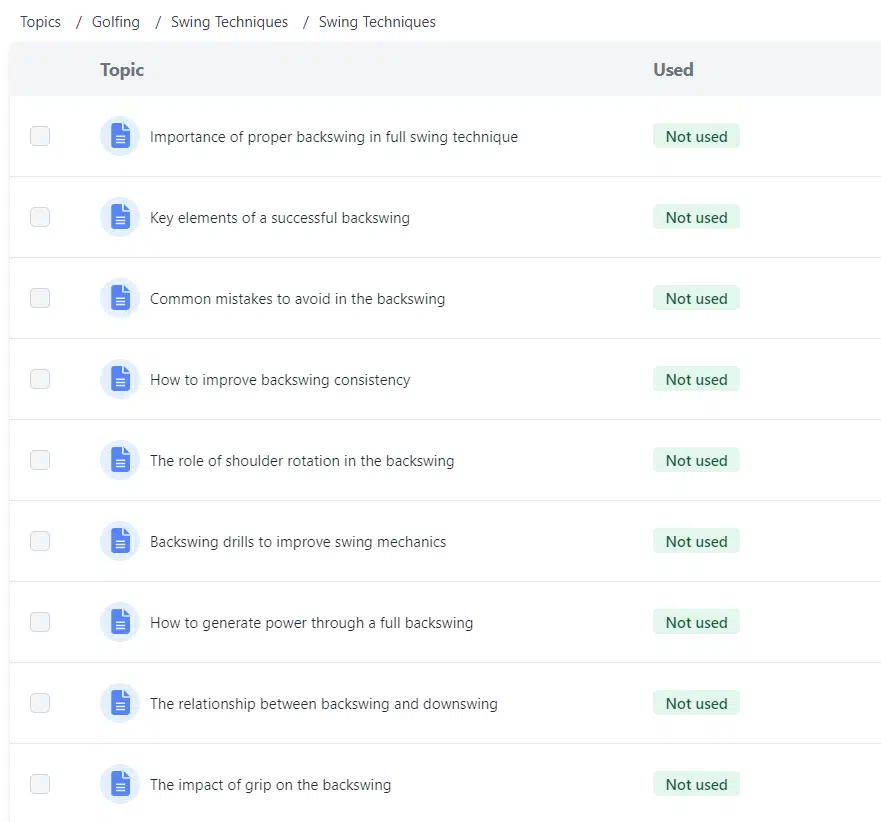Viewport: 881px width, 822px height.
Task: Click document icon for 'impact of grip' topic
Action: 120,784
